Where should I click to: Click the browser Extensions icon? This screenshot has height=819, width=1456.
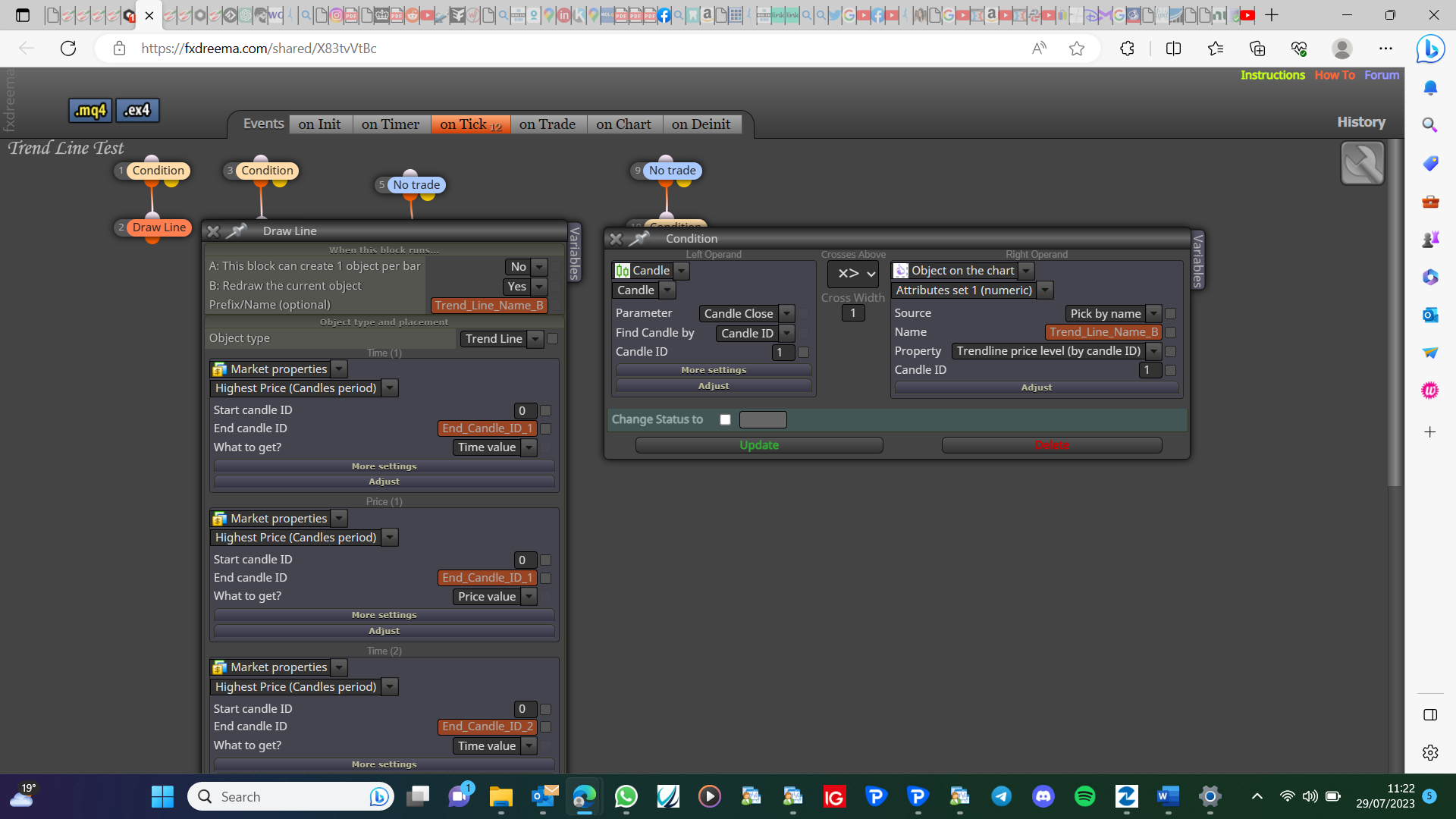[1127, 49]
